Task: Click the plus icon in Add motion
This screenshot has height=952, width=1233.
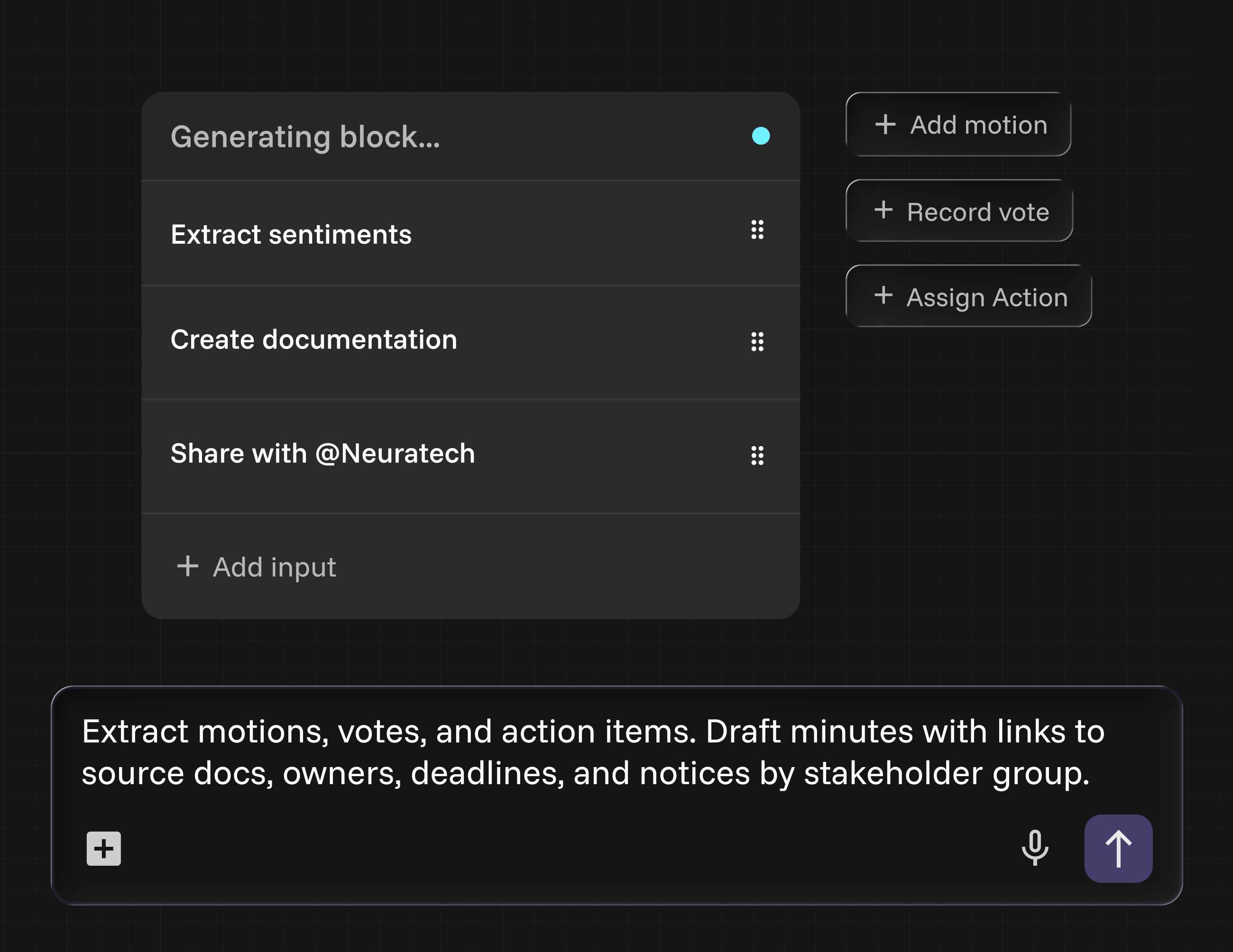Action: coord(885,124)
